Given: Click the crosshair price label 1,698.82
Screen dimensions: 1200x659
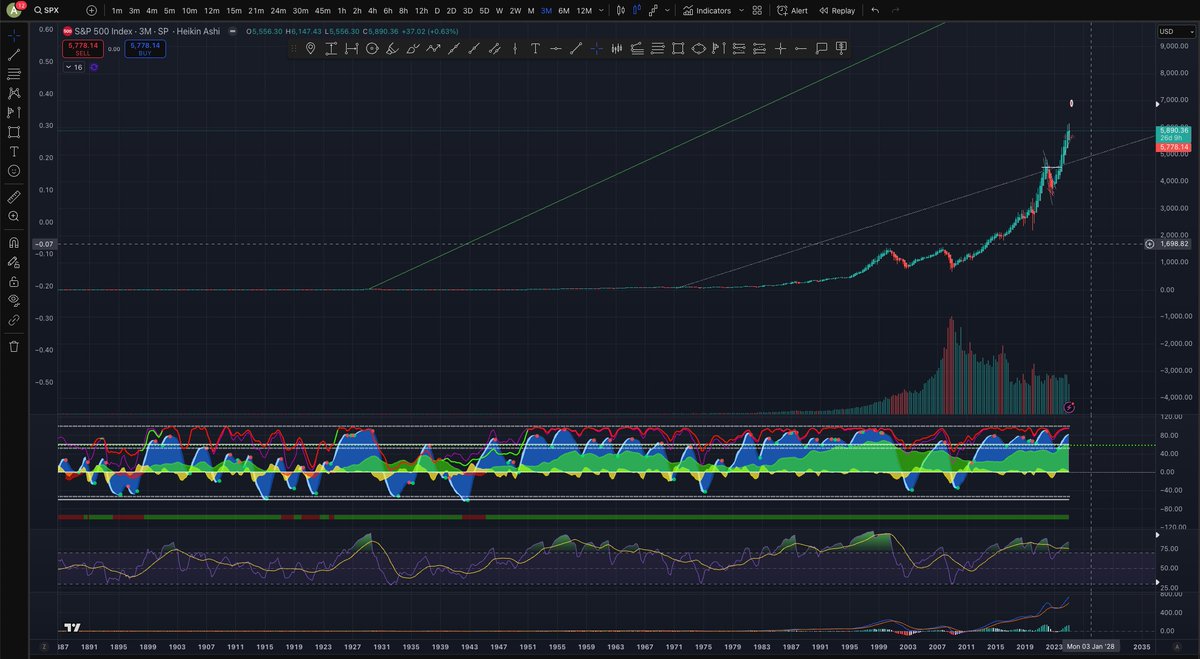Looking at the screenshot, I should (1175, 243).
